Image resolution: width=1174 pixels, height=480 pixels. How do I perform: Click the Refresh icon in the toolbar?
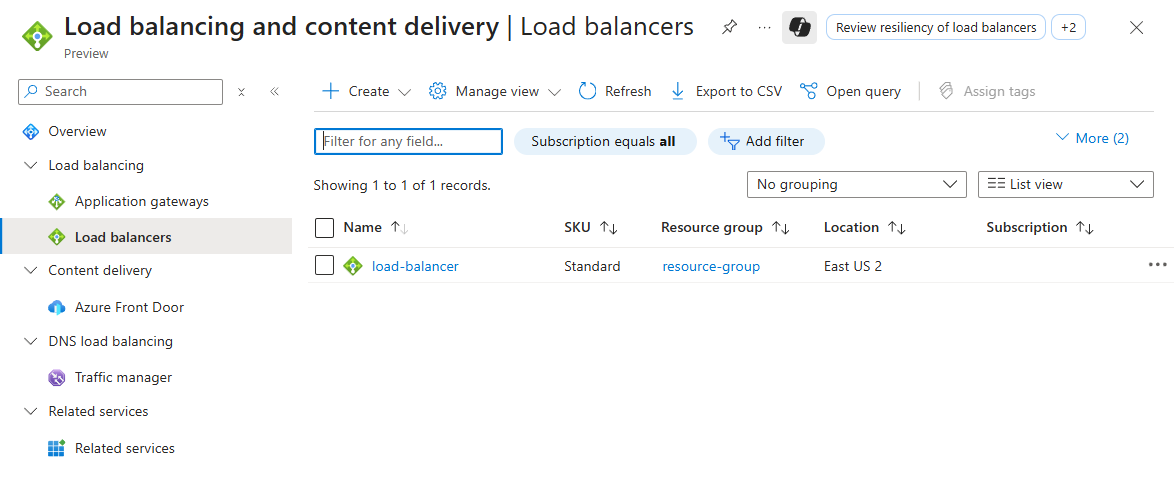pyautogui.click(x=588, y=91)
